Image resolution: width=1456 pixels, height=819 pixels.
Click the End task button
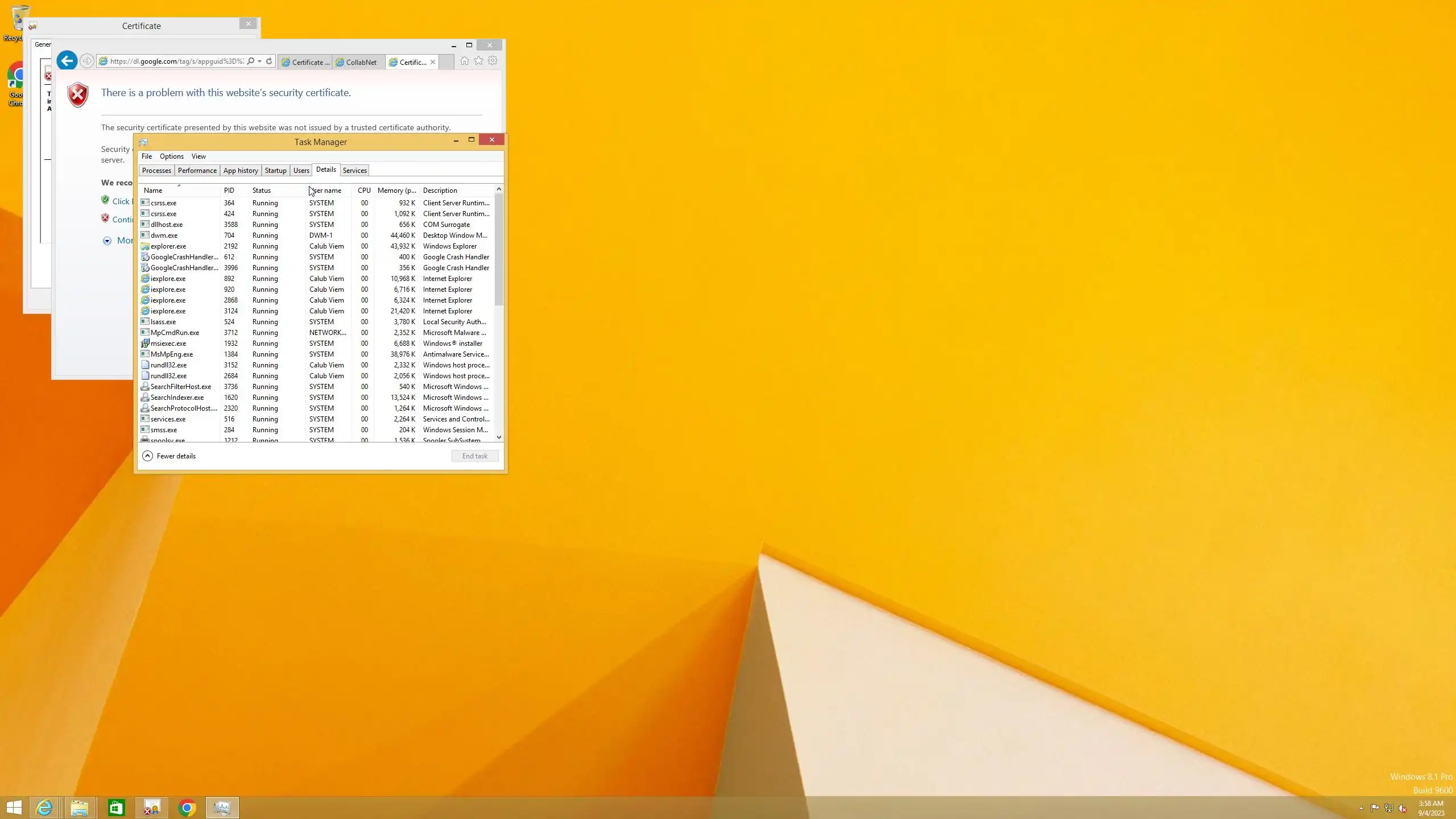474,456
